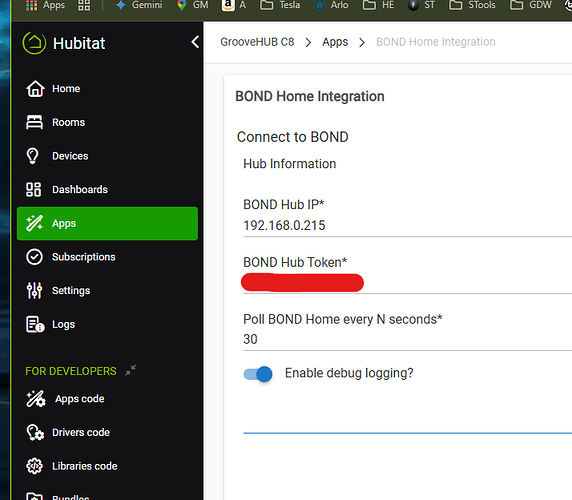Click the Settings sliders icon
This screenshot has width=572, height=500.
click(x=34, y=291)
